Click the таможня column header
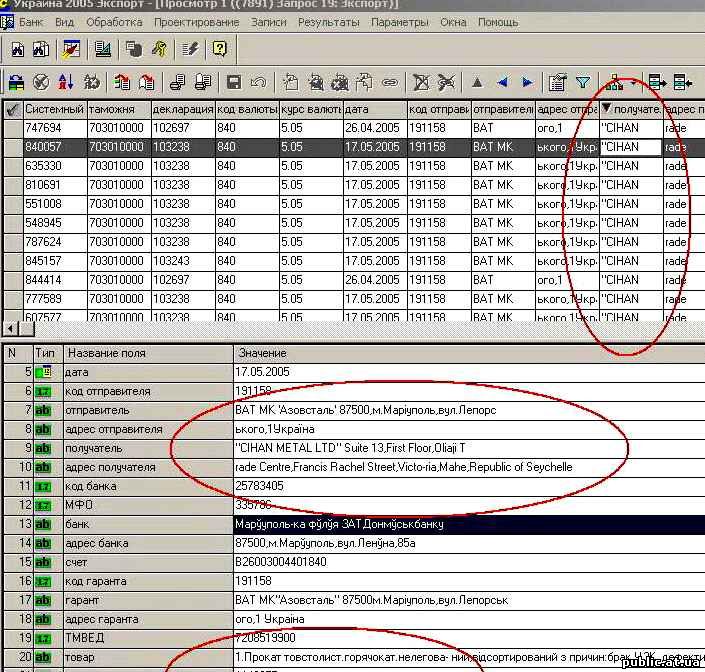Image resolution: width=705 pixels, height=672 pixels. [x=118, y=109]
